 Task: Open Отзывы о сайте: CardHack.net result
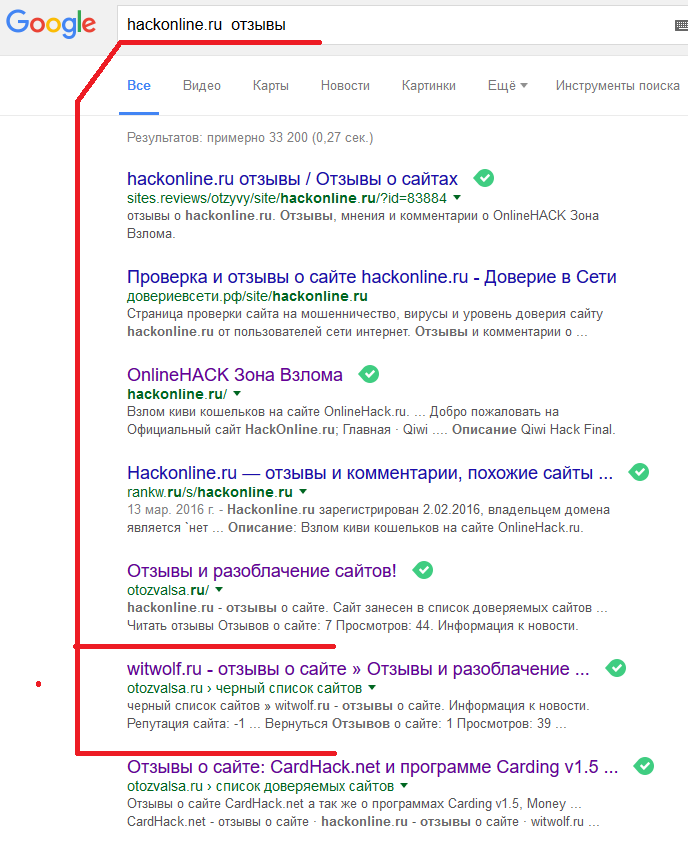click(373, 767)
